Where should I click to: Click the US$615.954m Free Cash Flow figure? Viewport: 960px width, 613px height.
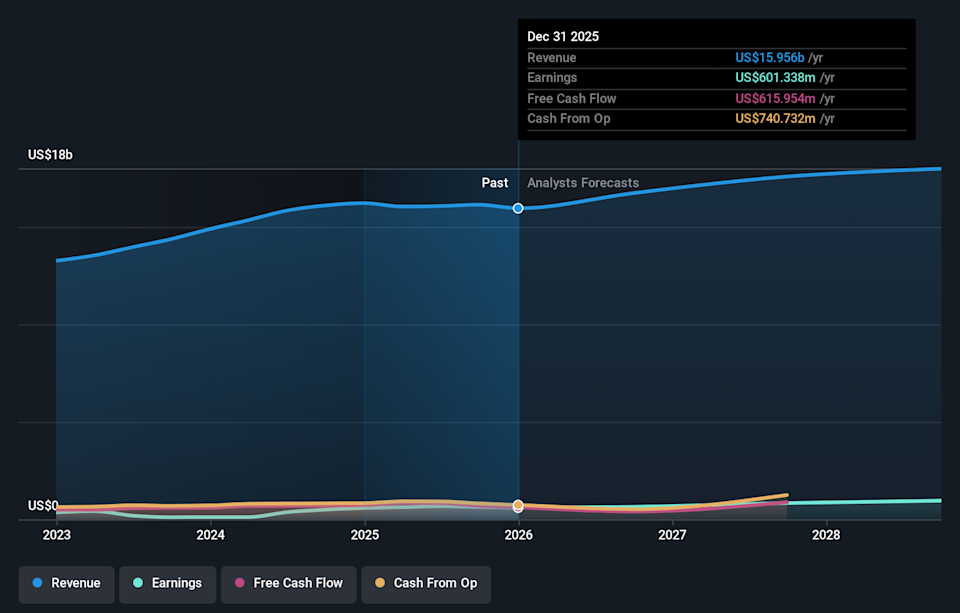775,98
